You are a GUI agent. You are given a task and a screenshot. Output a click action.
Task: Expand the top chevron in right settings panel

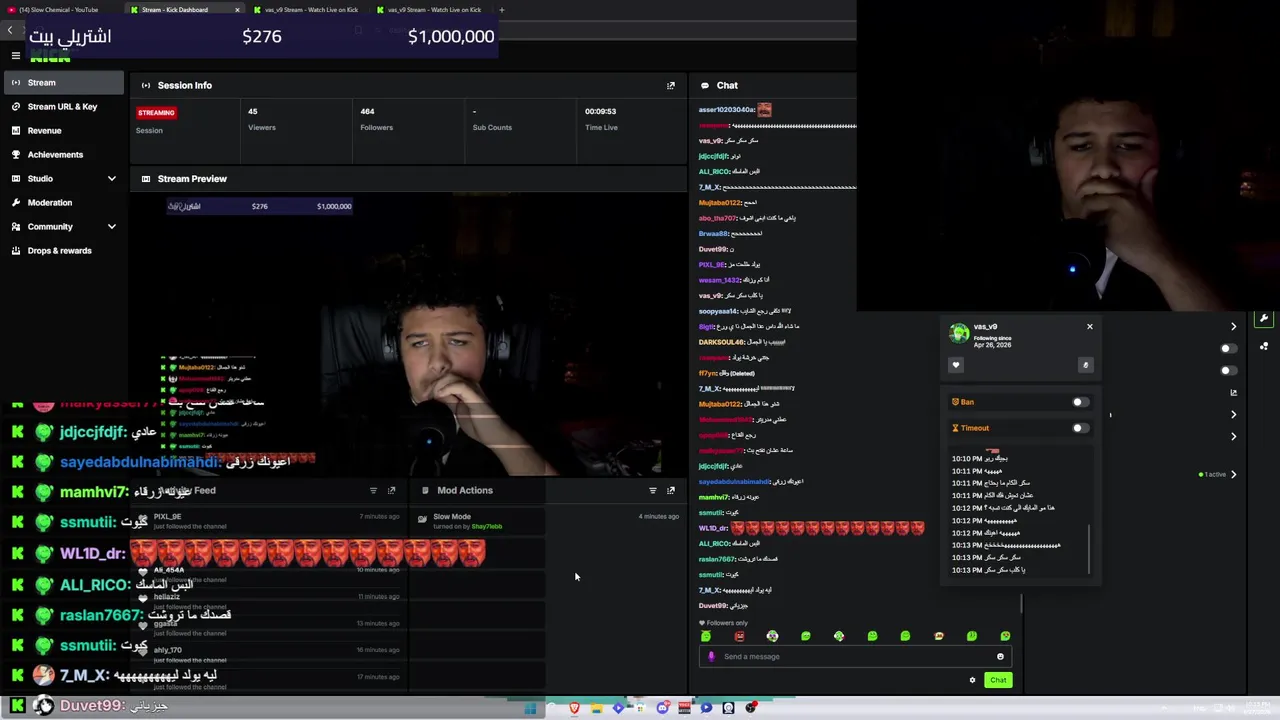pos(1234,327)
